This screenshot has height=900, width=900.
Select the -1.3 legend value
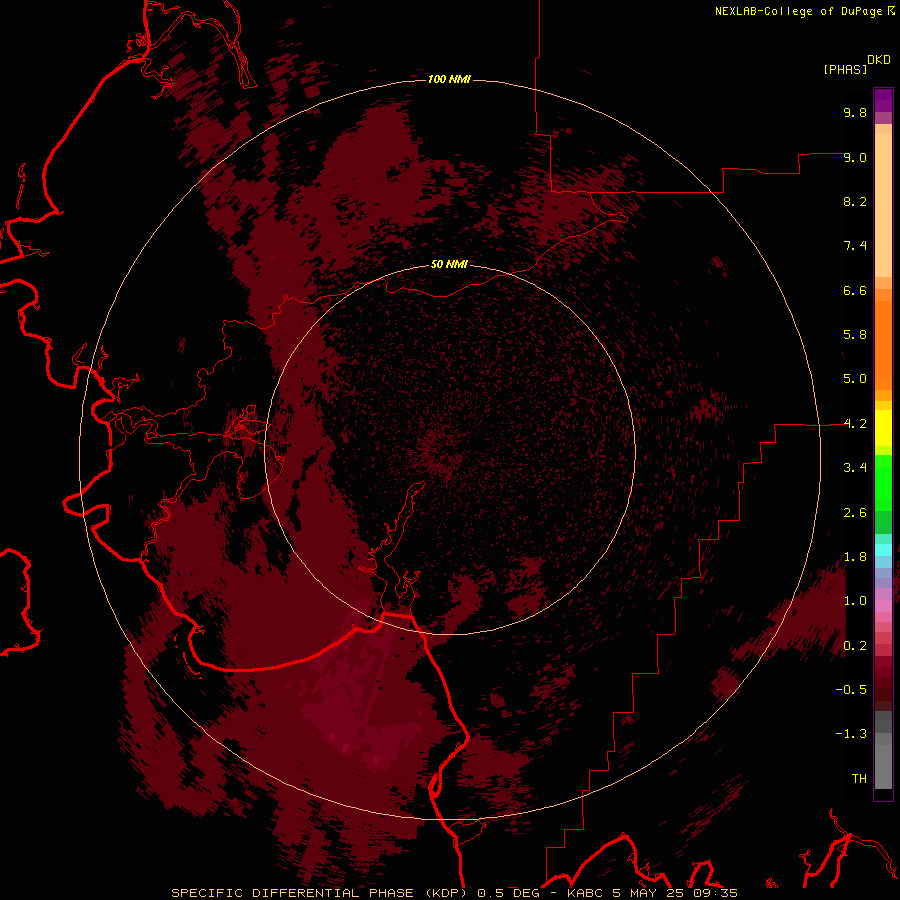[x=851, y=734]
